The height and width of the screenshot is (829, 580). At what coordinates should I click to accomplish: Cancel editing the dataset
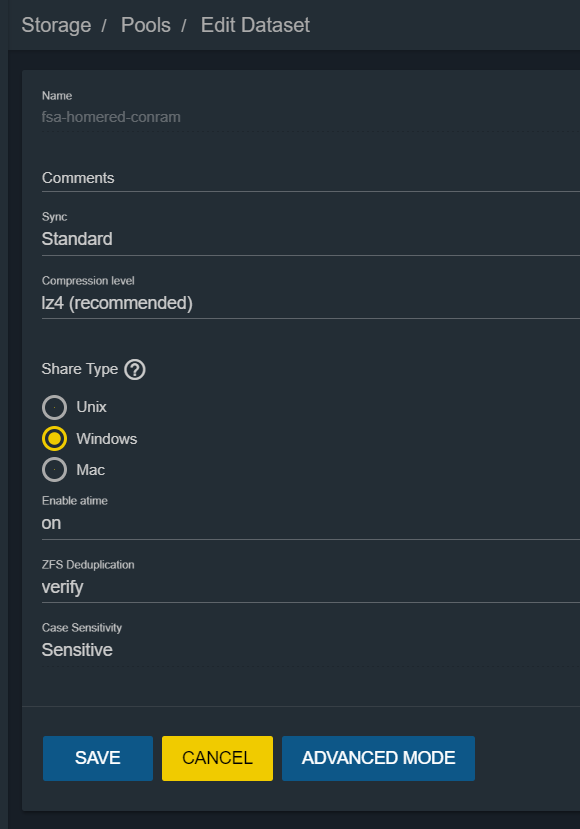217,758
